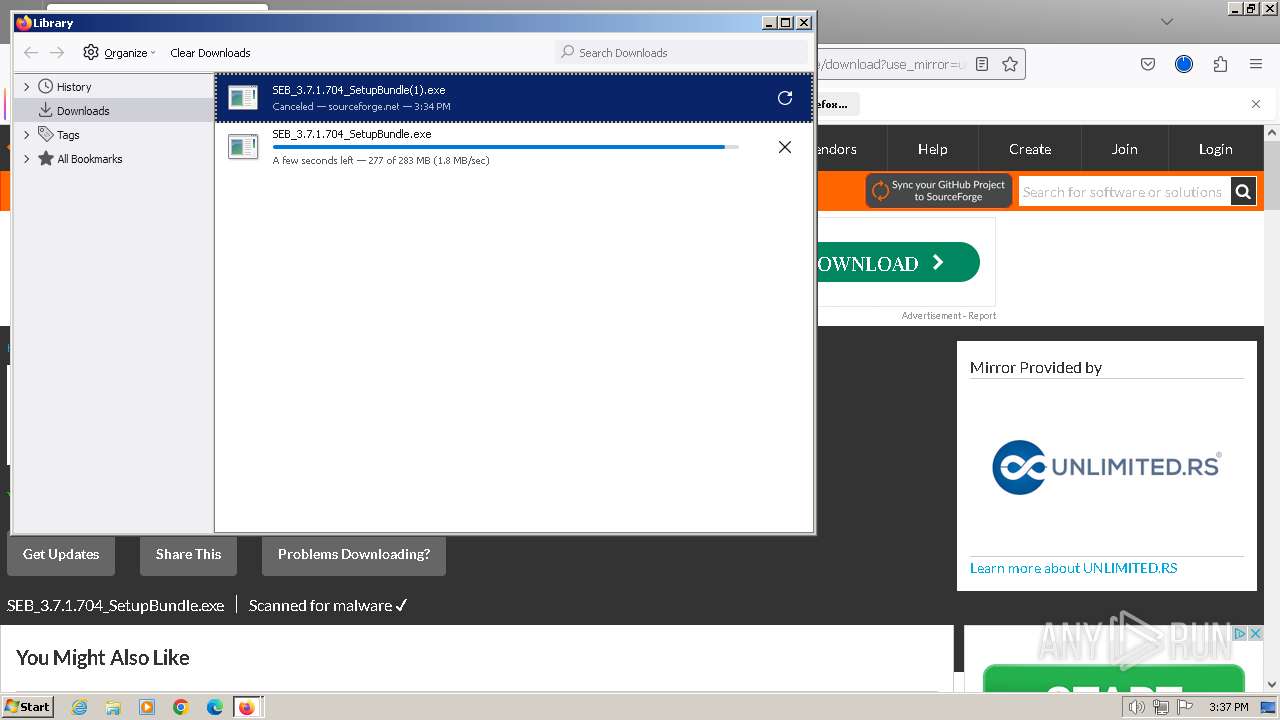Click the SEB_3.7.1.704_SetupBundle.exe filename text

(x=115, y=605)
